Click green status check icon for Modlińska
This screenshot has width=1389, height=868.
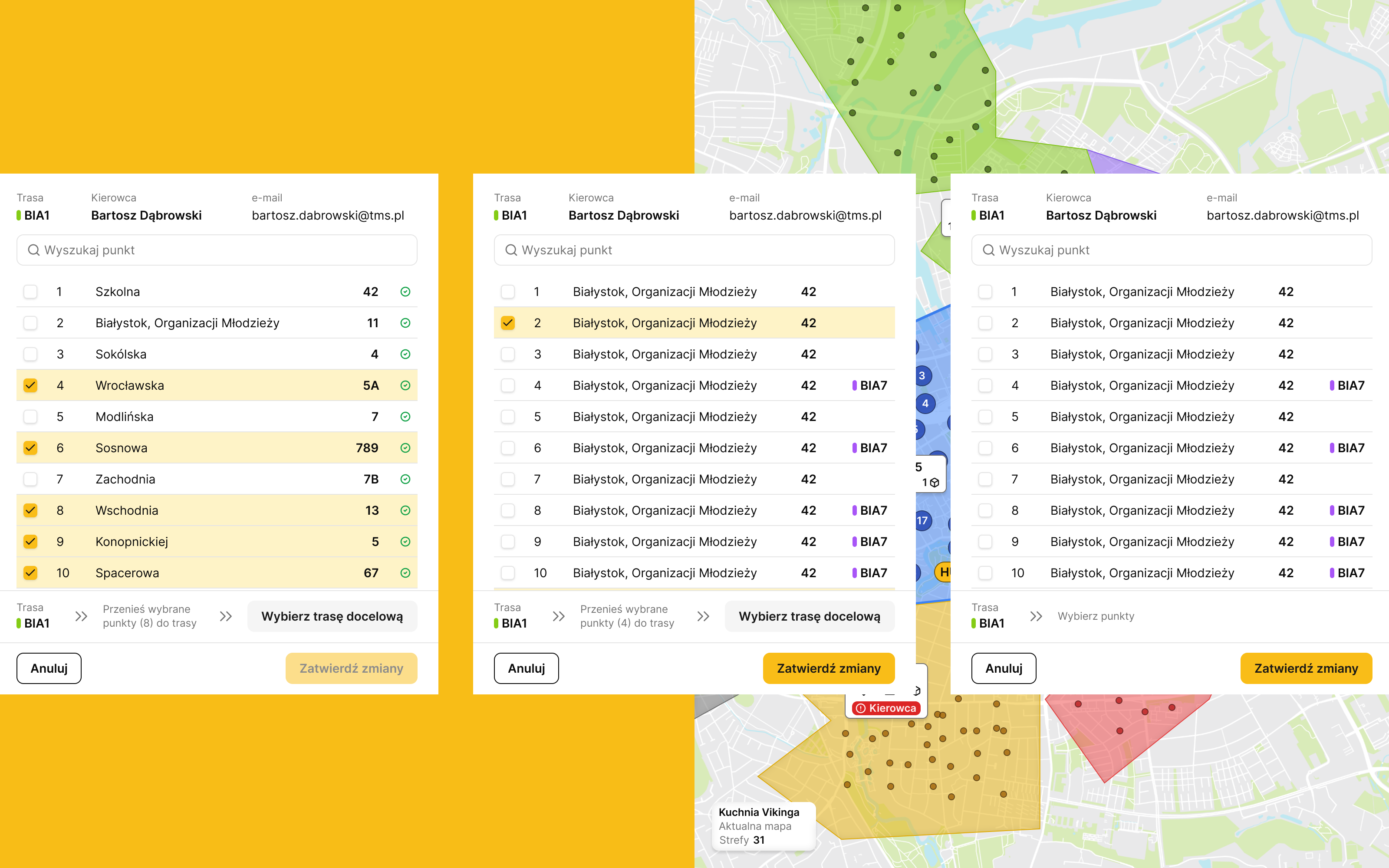405,417
